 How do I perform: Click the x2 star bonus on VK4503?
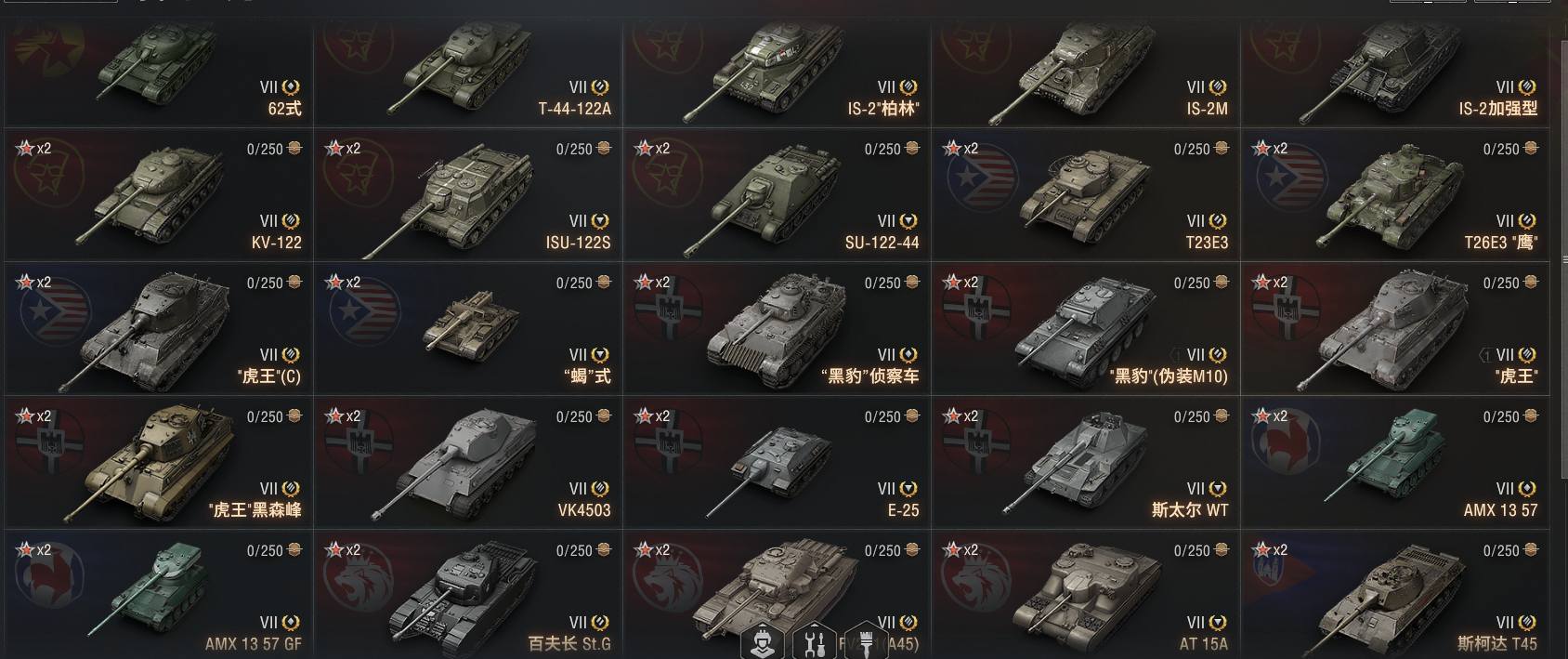pyautogui.click(x=343, y=416)
